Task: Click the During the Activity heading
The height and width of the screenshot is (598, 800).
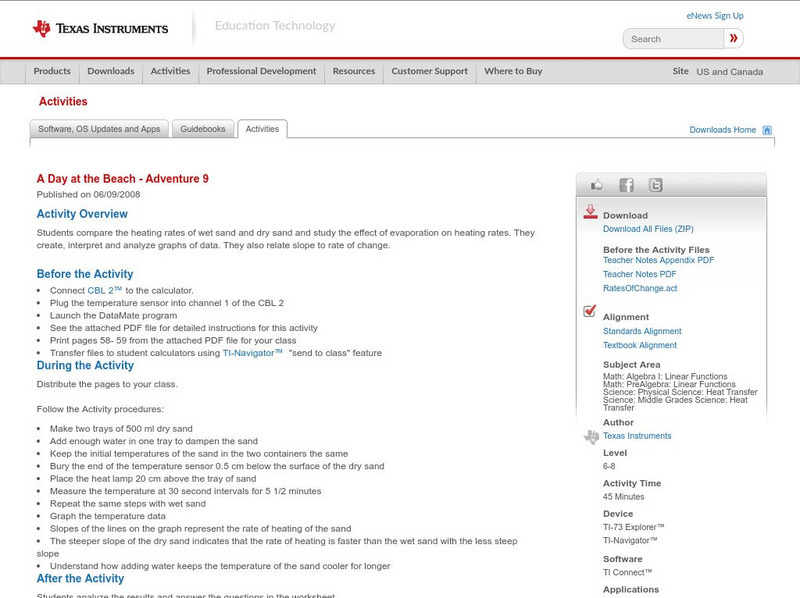Action: [85, 365]
